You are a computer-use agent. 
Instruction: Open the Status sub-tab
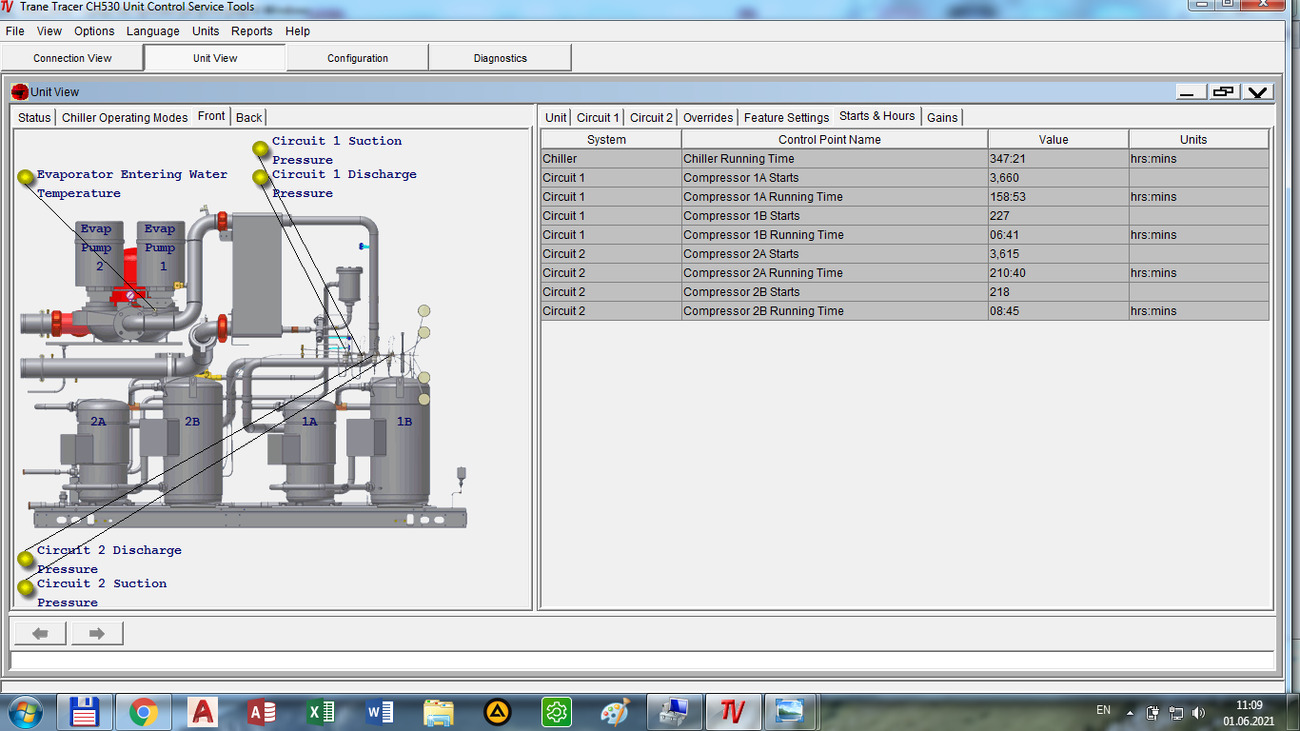(x=34, y=117)
